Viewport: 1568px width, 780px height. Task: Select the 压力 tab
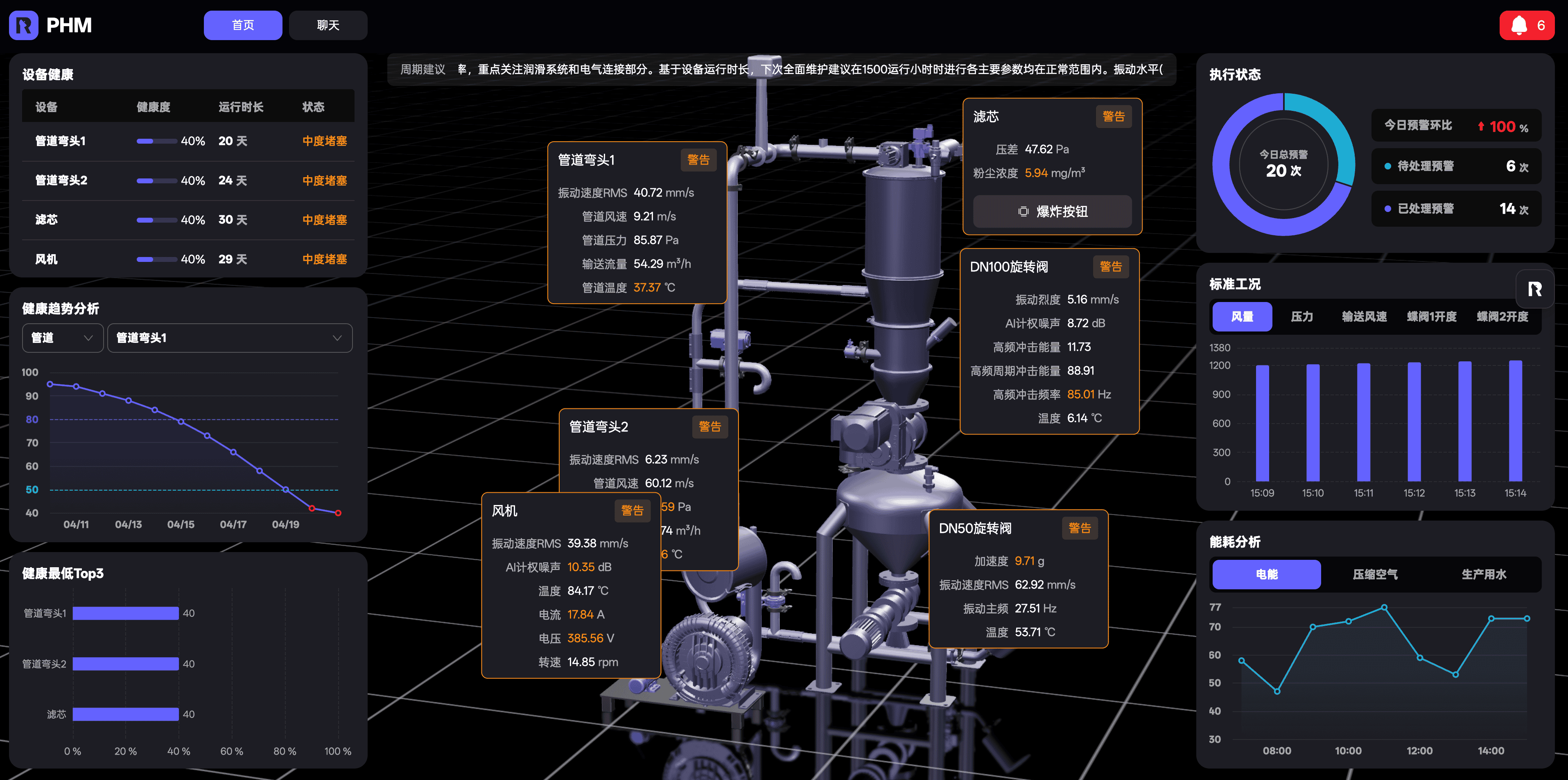click(x=1301, y=316)
